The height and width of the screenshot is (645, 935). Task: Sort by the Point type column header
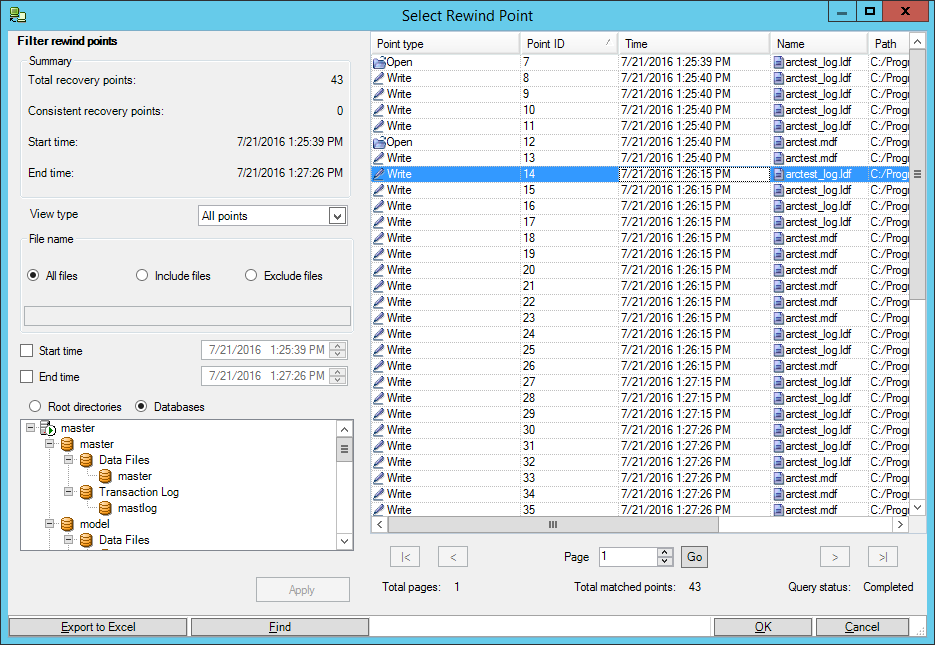[x=445, y=44]
